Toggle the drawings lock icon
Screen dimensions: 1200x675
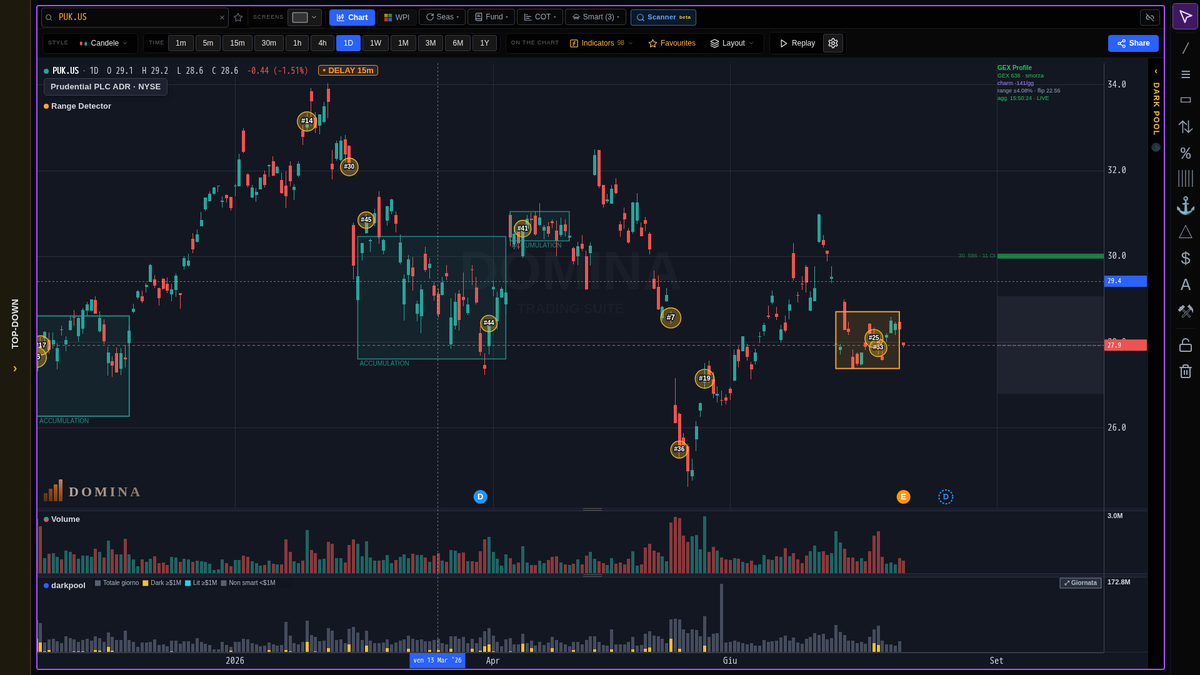[x=1185, y=345]
